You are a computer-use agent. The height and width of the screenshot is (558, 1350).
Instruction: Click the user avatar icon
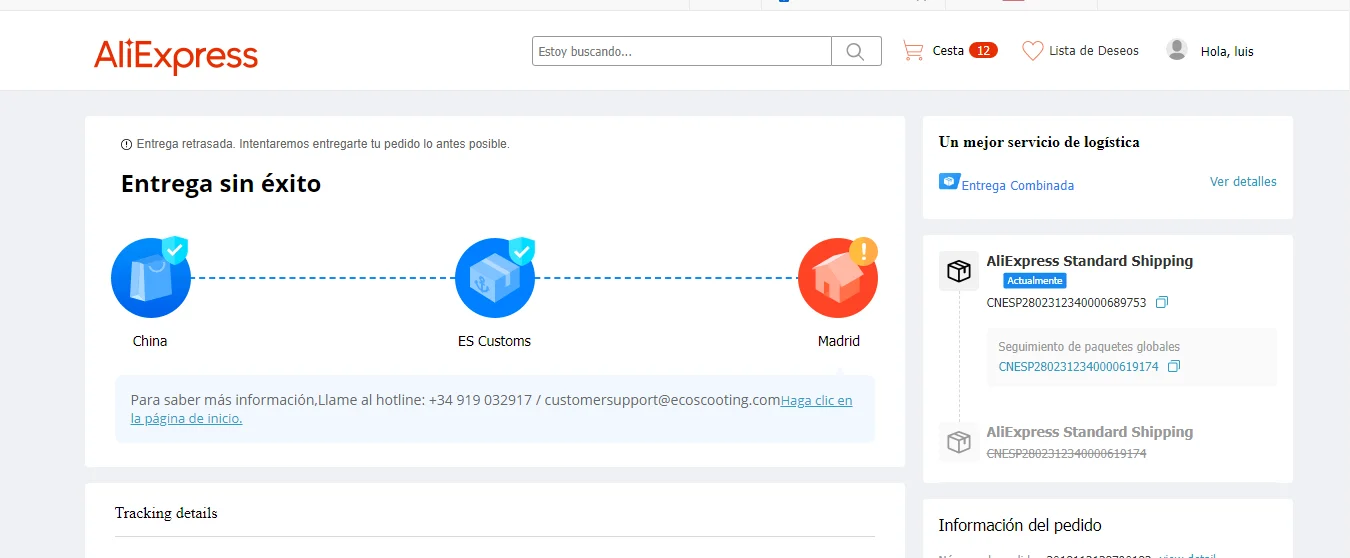coord(1177,49)
